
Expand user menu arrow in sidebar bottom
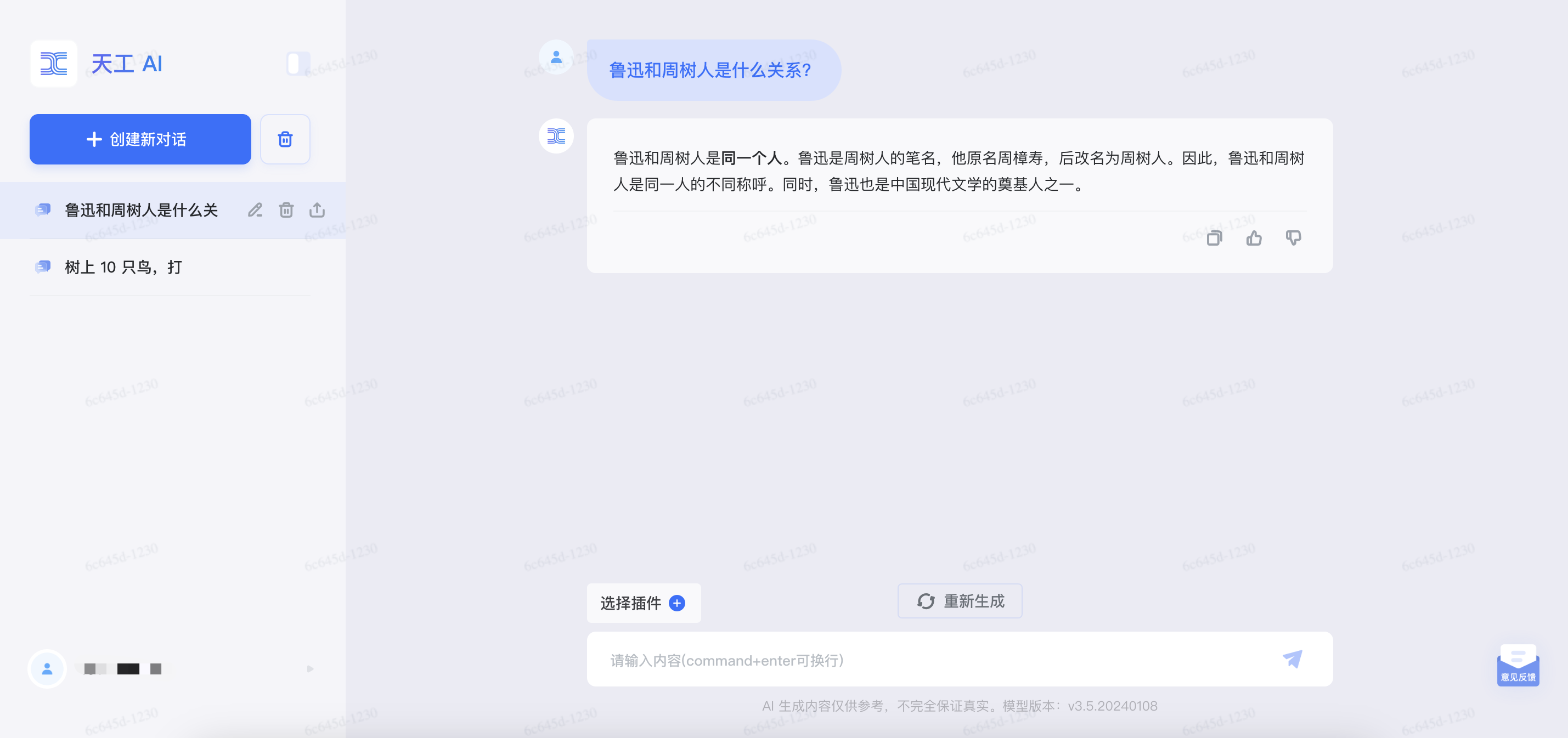[311, 669]
